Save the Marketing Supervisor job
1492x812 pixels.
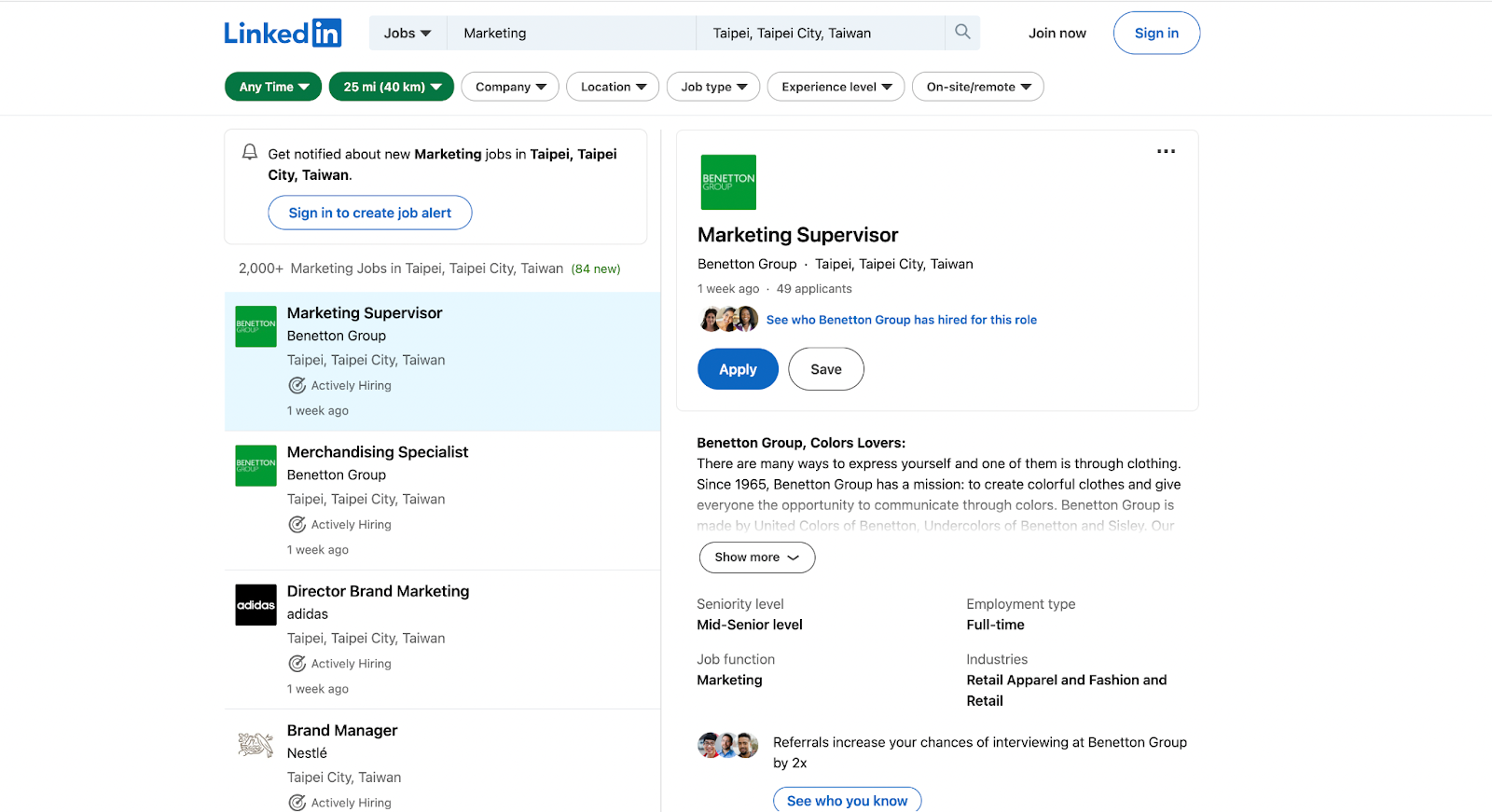(x=826, y=369)
